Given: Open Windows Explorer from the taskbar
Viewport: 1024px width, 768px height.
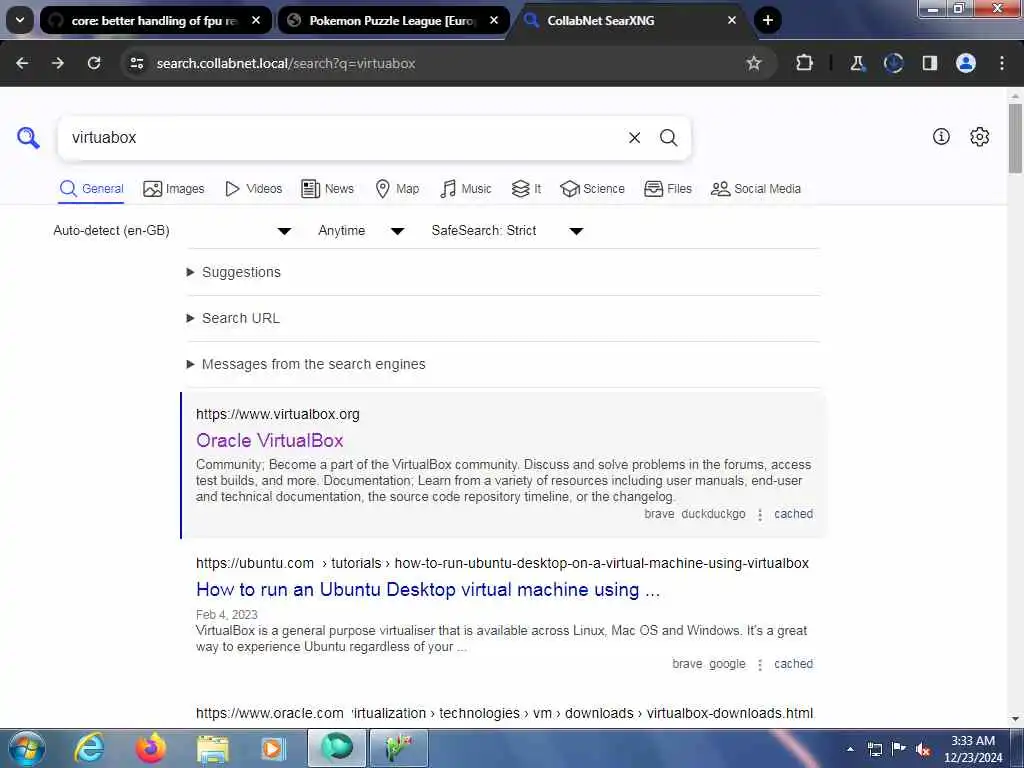Looking at the screenshot, I should pos(212,749).
